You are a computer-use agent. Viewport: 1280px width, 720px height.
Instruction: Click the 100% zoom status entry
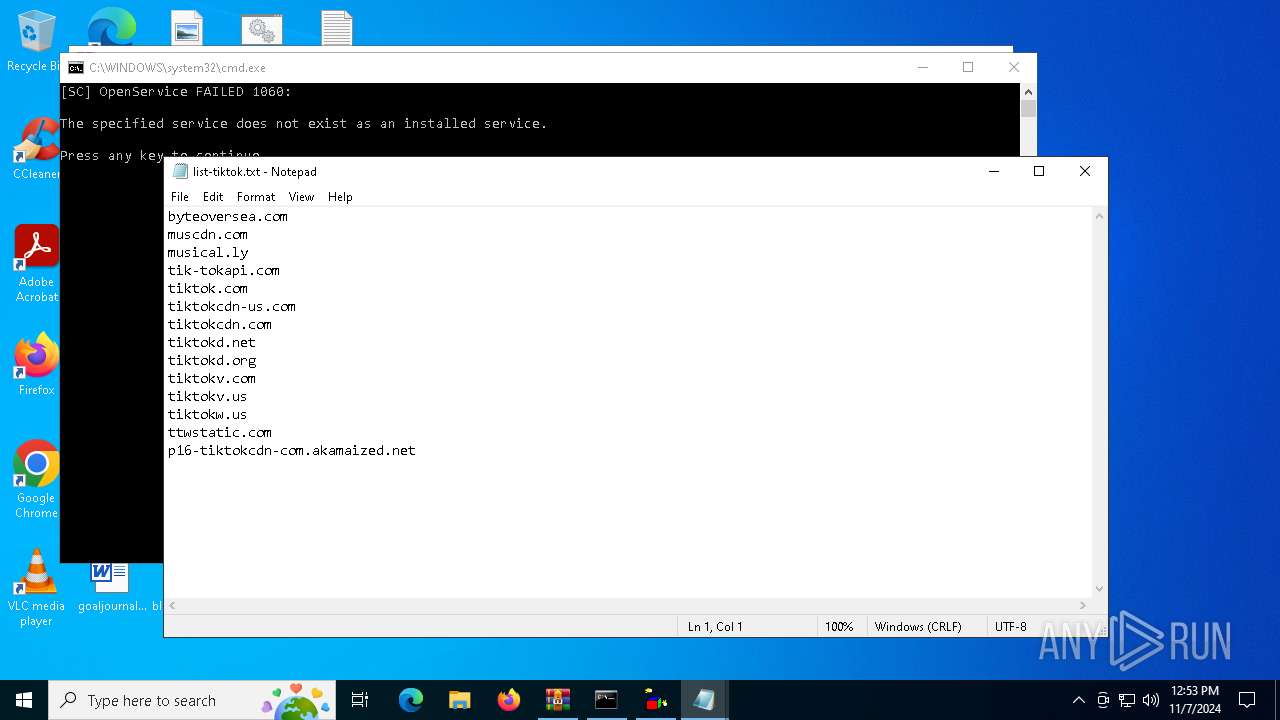(839, 627)
